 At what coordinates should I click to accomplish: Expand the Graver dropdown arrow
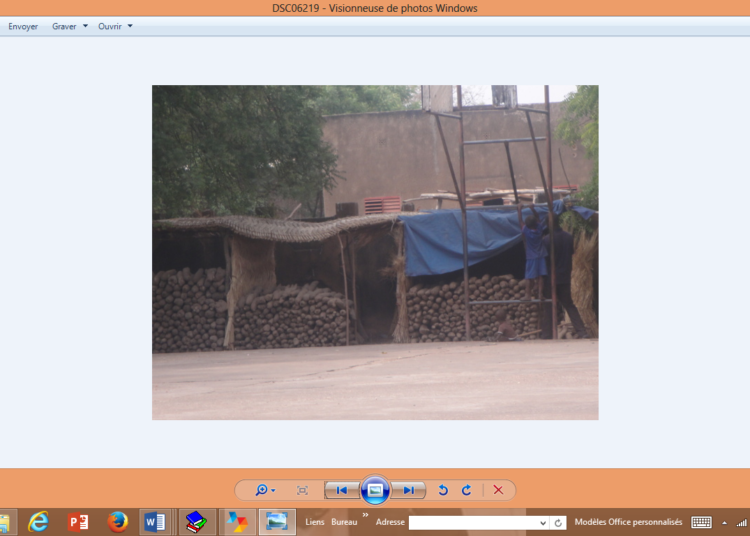point(85,26)
